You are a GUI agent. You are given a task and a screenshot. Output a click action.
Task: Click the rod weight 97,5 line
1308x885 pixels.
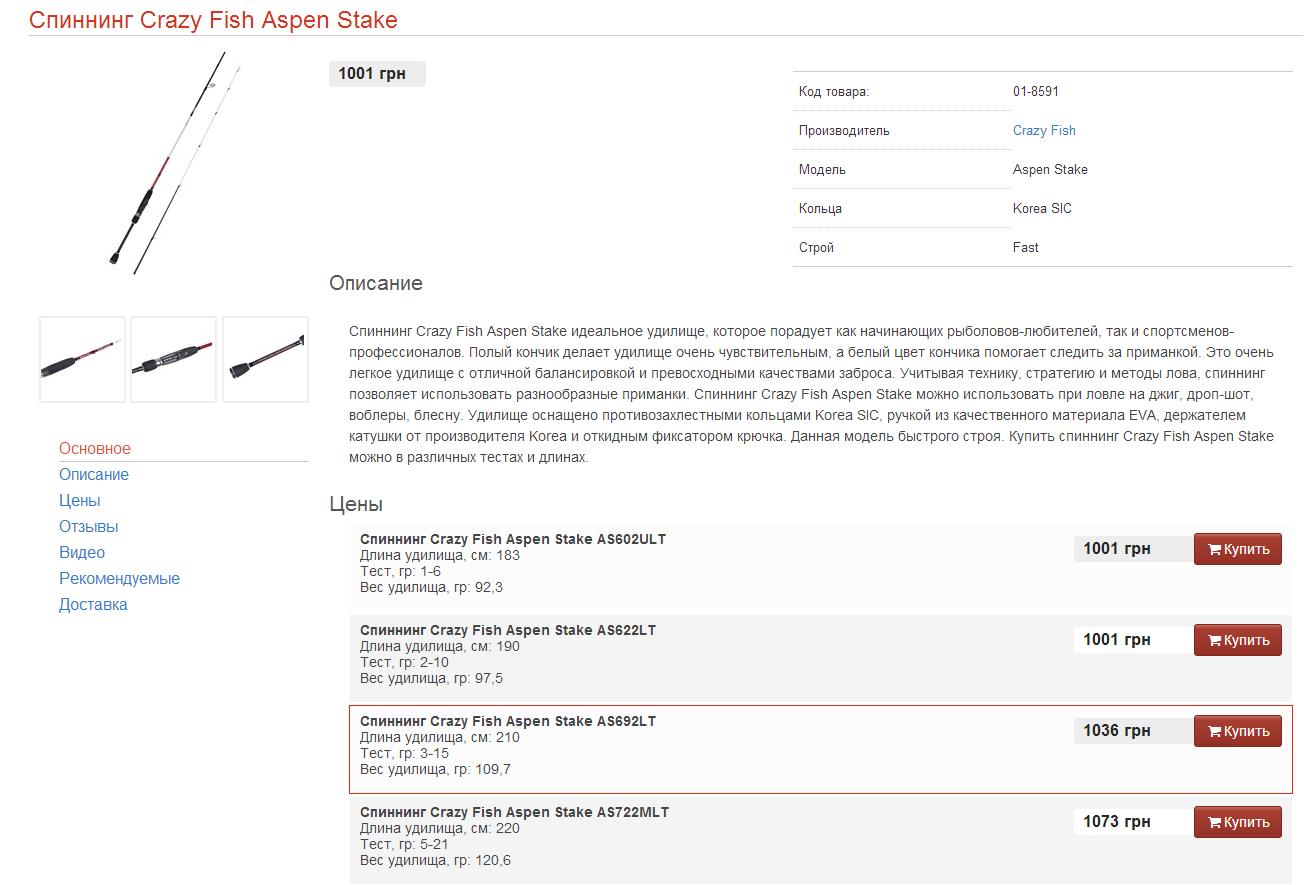(x=432, y=678)
